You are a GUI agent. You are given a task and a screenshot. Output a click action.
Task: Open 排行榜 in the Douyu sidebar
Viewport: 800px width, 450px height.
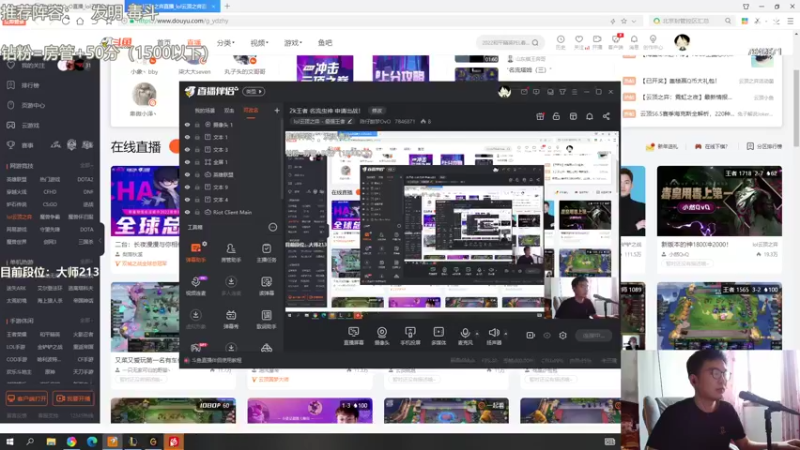[30, 85]
